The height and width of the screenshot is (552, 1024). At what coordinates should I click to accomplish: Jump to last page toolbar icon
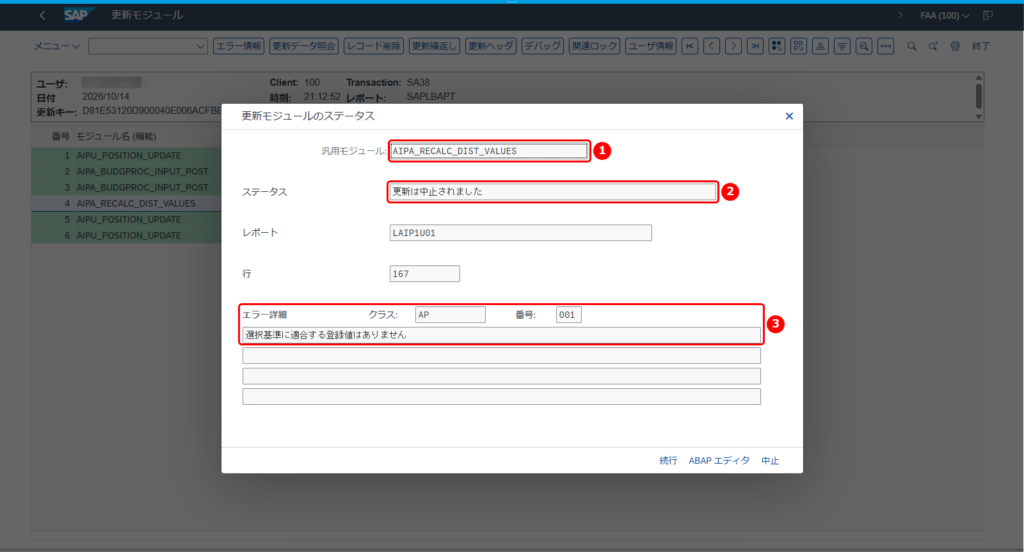coord(755,46)
